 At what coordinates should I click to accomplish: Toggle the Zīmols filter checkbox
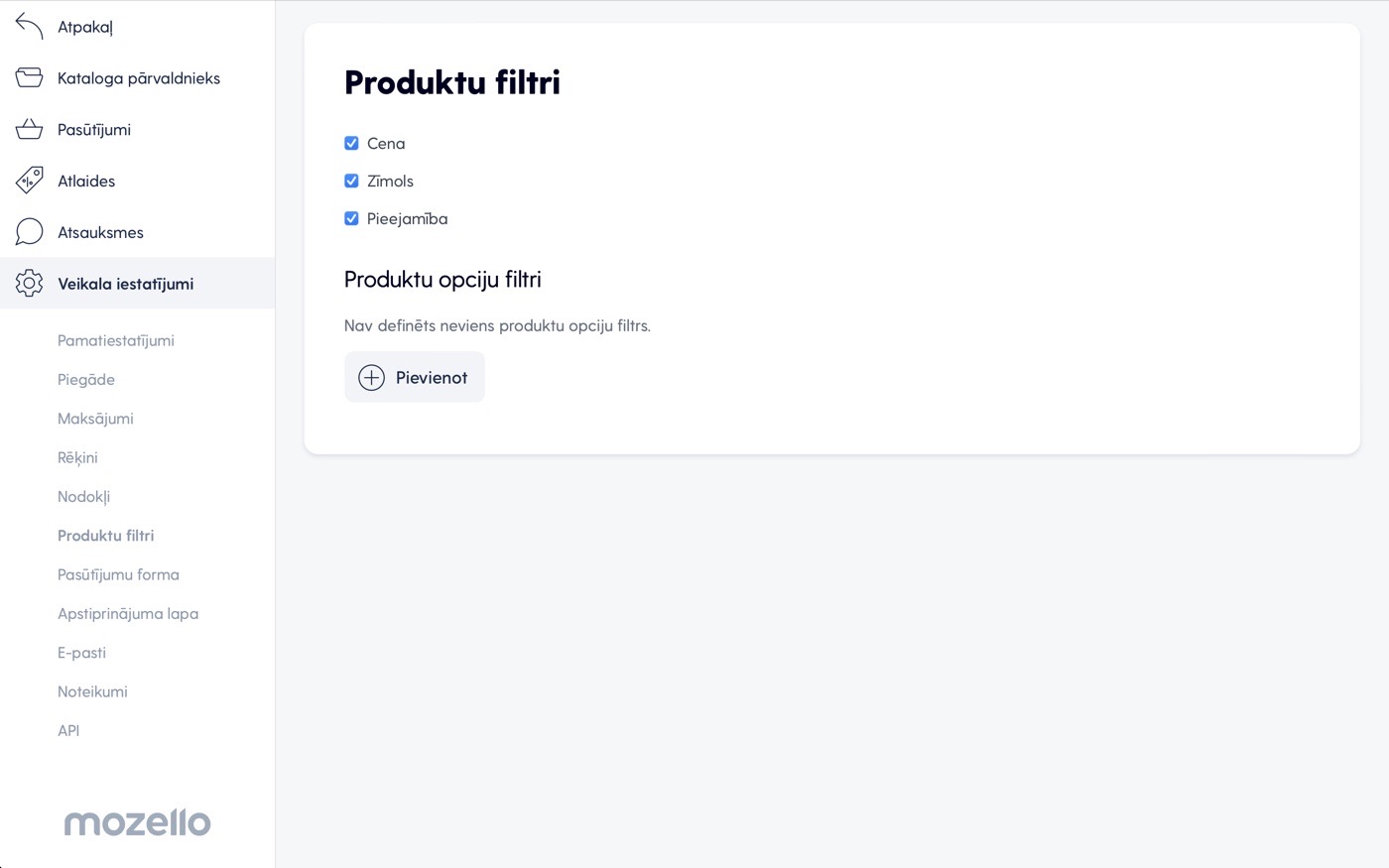351,181
